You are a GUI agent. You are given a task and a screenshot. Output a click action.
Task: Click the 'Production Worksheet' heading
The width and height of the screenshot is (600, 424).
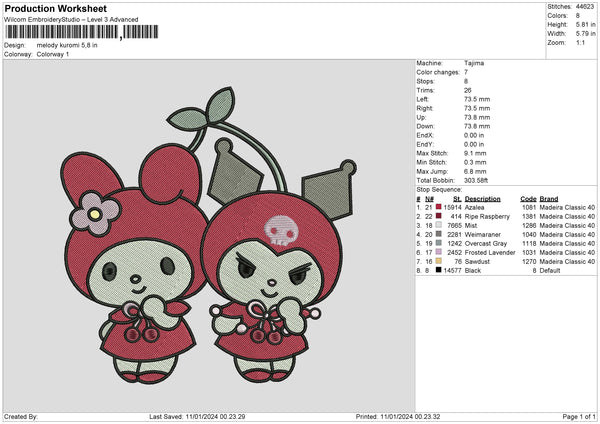tap(56, 8)
